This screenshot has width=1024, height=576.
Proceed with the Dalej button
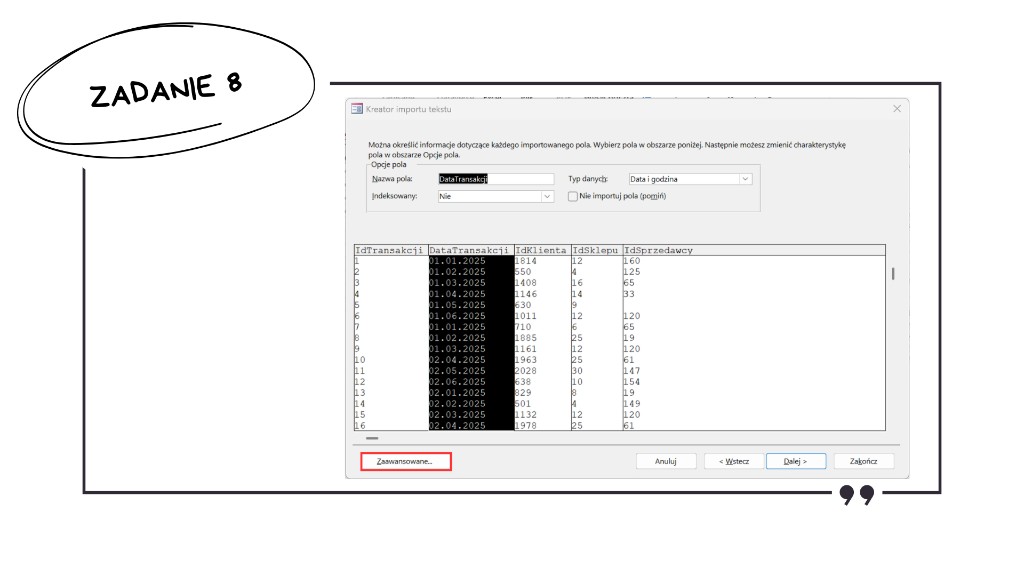[x=795, y=461]
